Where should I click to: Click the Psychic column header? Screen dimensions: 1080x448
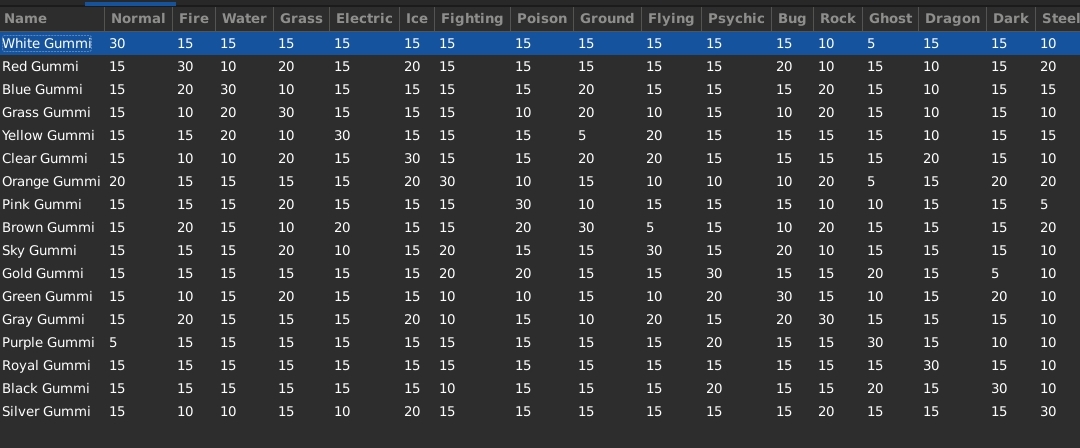(735, 18)
